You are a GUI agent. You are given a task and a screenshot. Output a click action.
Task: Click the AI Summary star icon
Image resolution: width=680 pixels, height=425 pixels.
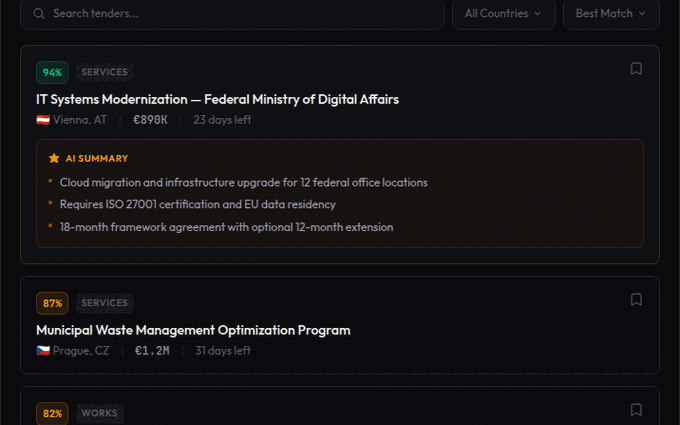[54, 158]
